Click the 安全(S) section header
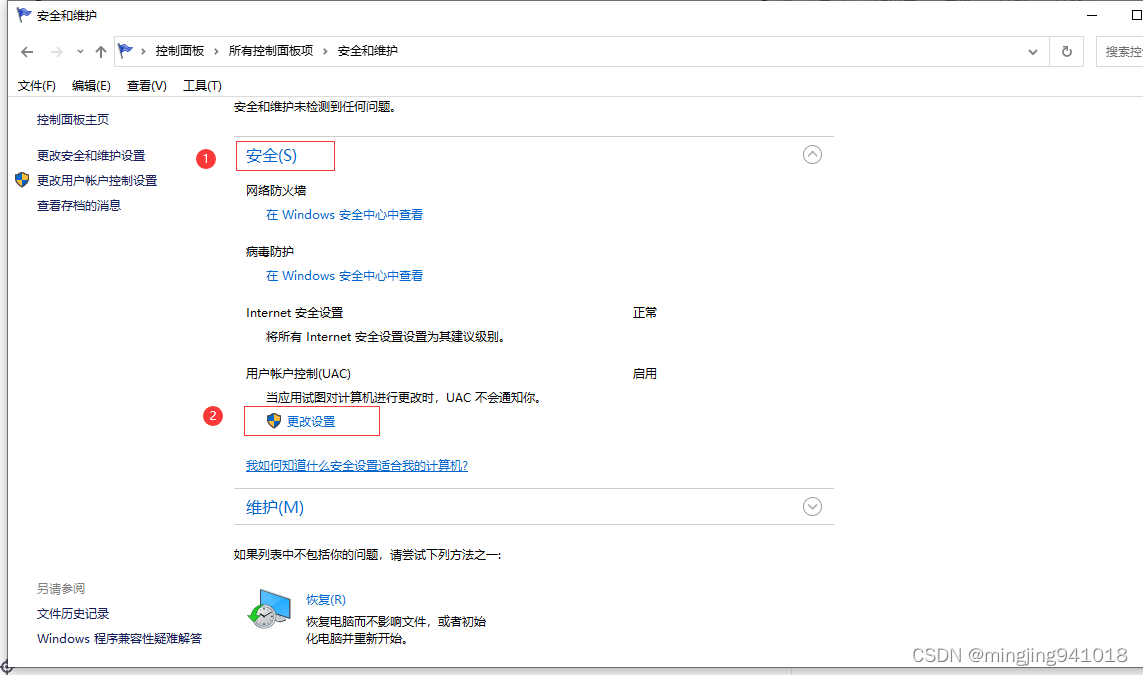The image size is (1143, 675). coord(271,155)
